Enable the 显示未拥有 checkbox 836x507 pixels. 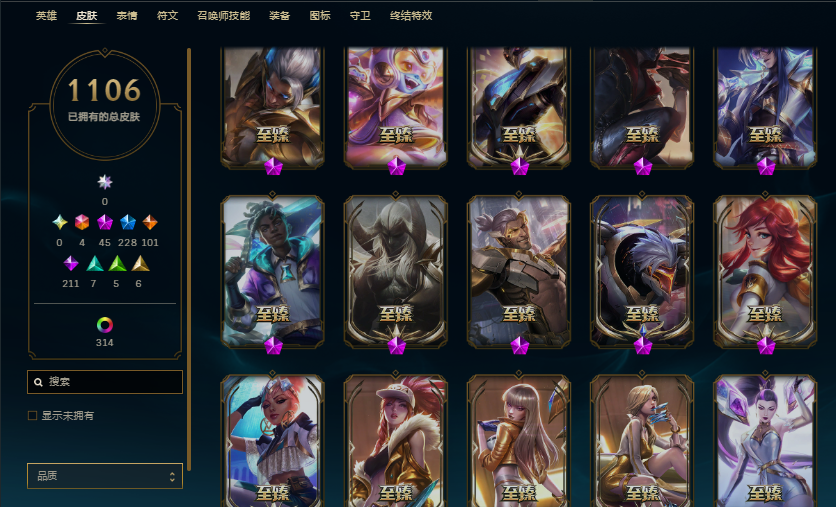click(33, 415)
